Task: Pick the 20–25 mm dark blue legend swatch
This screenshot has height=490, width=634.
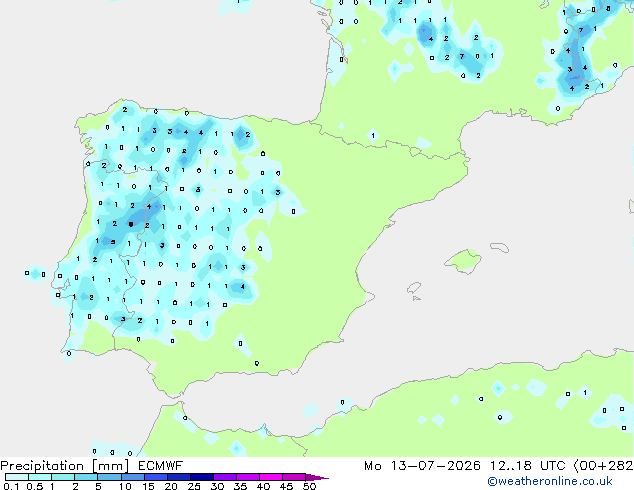Action: pos(179,477)
